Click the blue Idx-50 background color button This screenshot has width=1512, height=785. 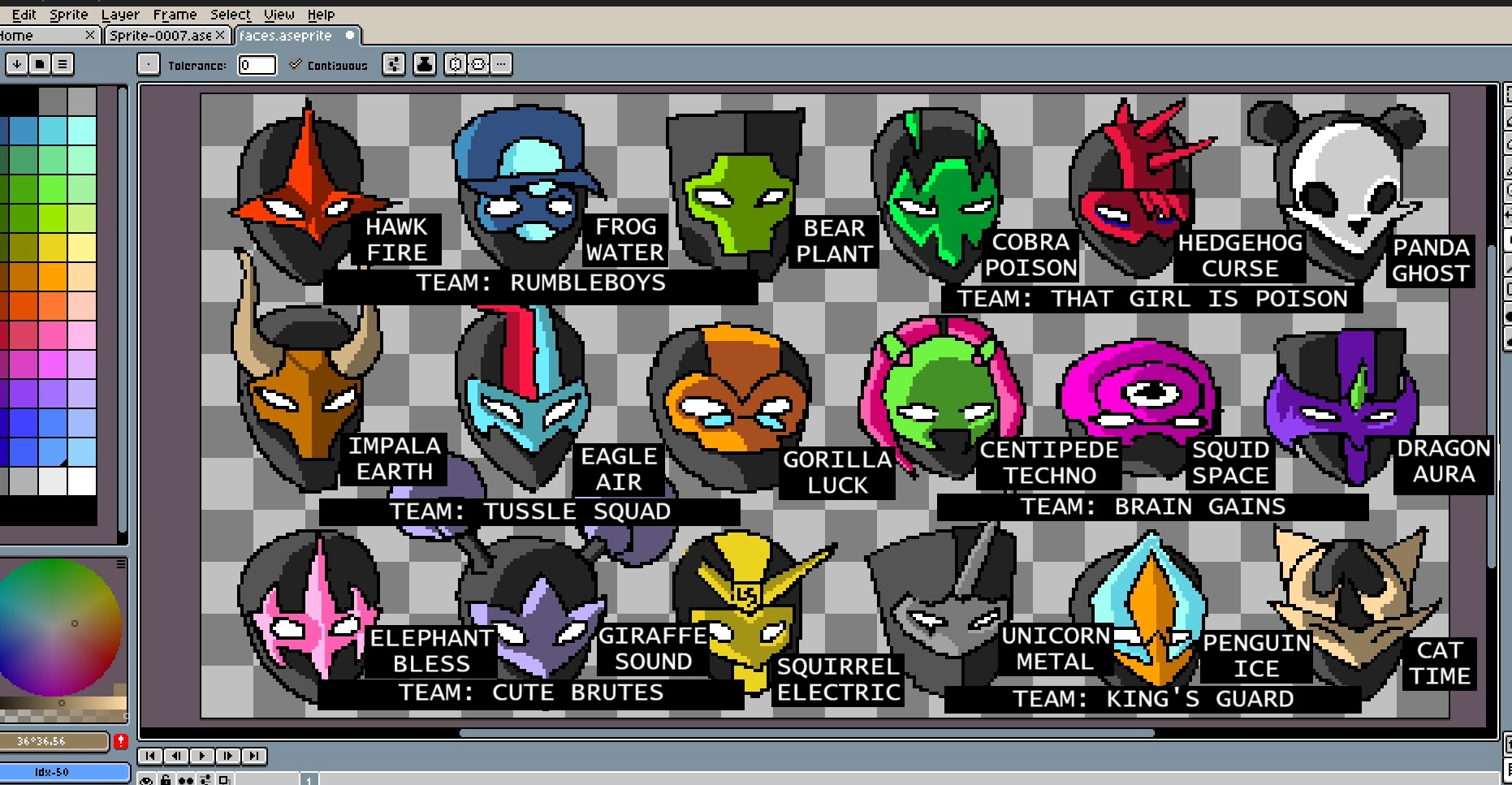63,772
